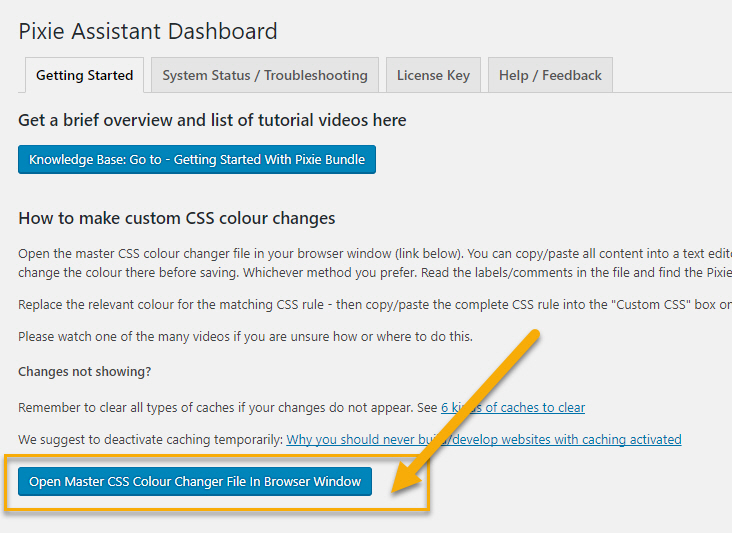Click the Knowledge Base Getting Started button

pyautogui.click(x=197, y=159)
